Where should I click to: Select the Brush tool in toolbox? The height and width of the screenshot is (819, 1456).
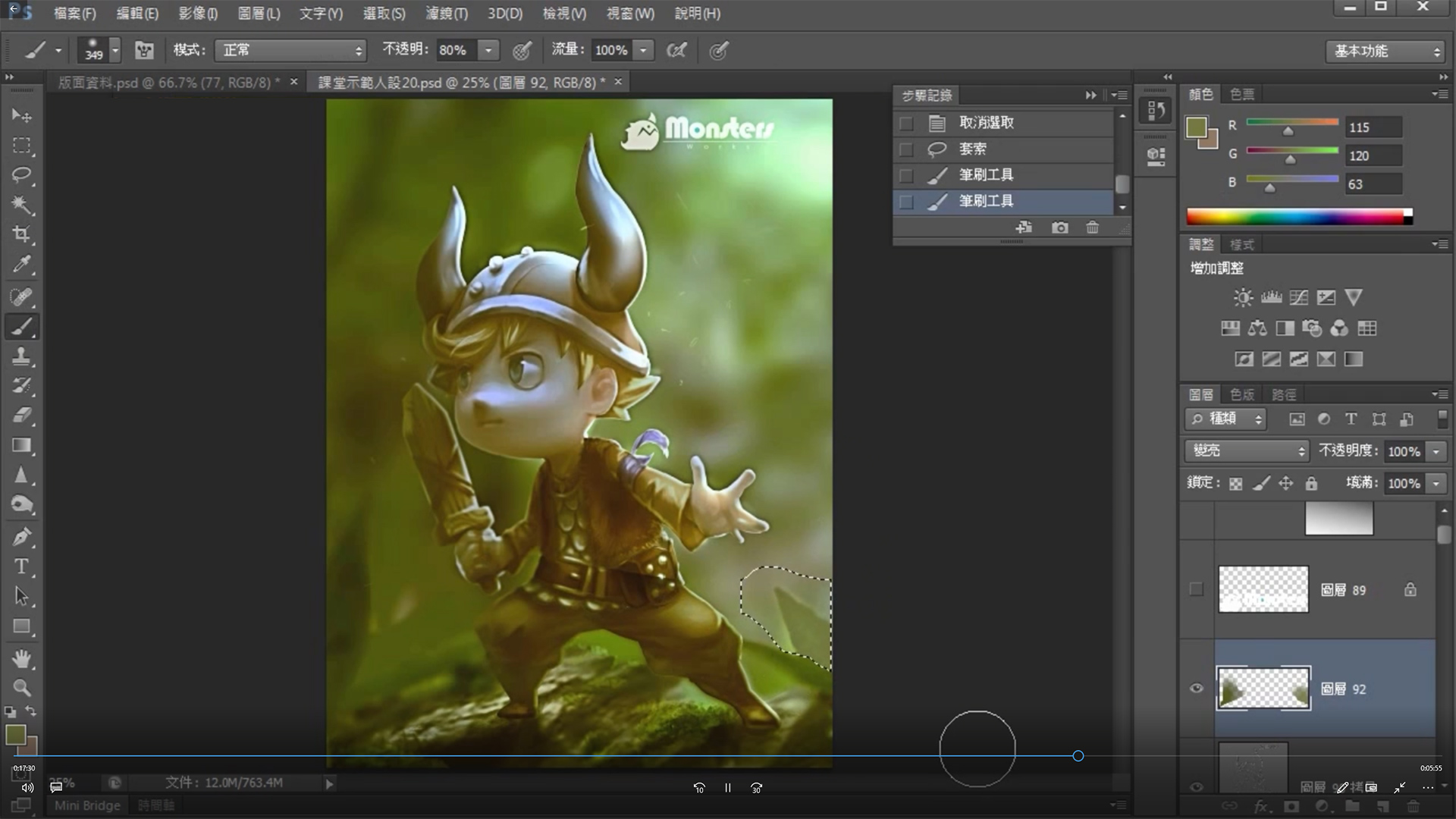[21, 327]
